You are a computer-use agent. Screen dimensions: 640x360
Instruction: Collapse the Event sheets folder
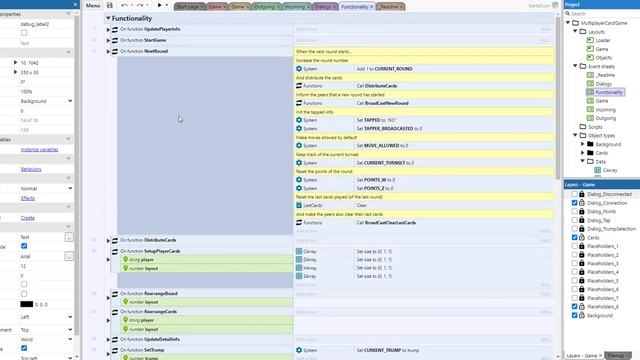tap(575, 66)
